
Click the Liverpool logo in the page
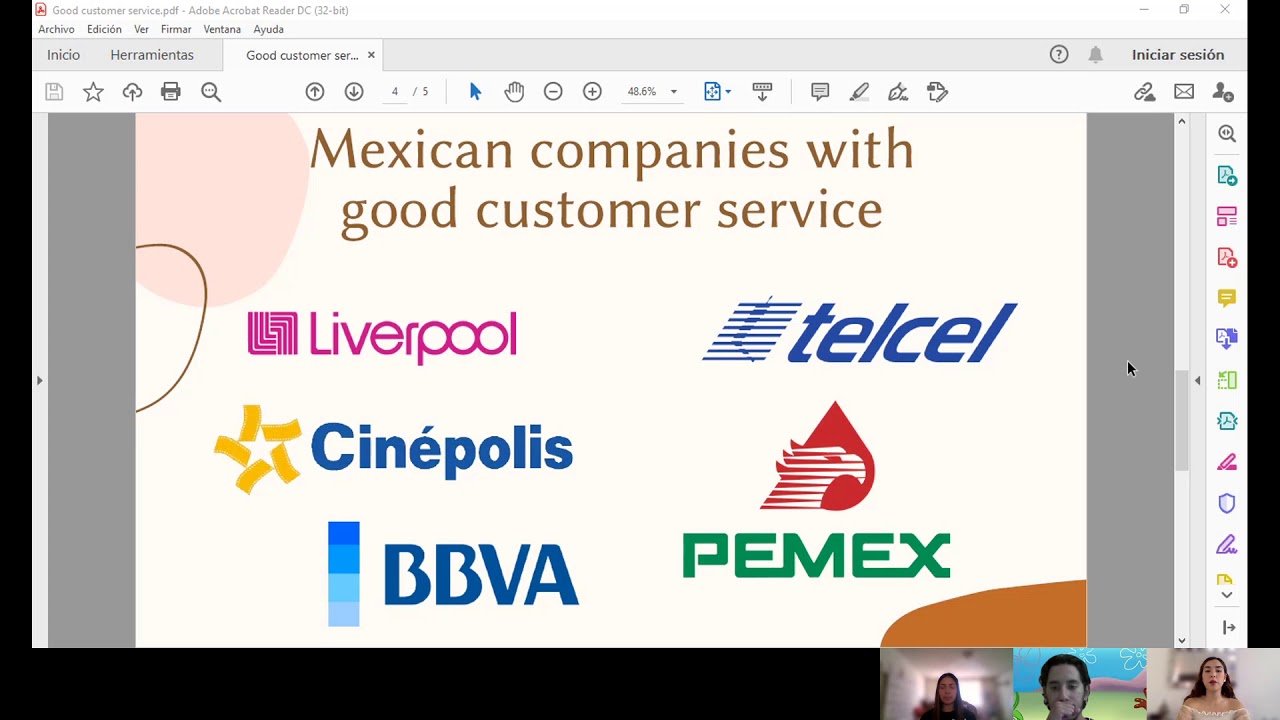tap(382, 336)
